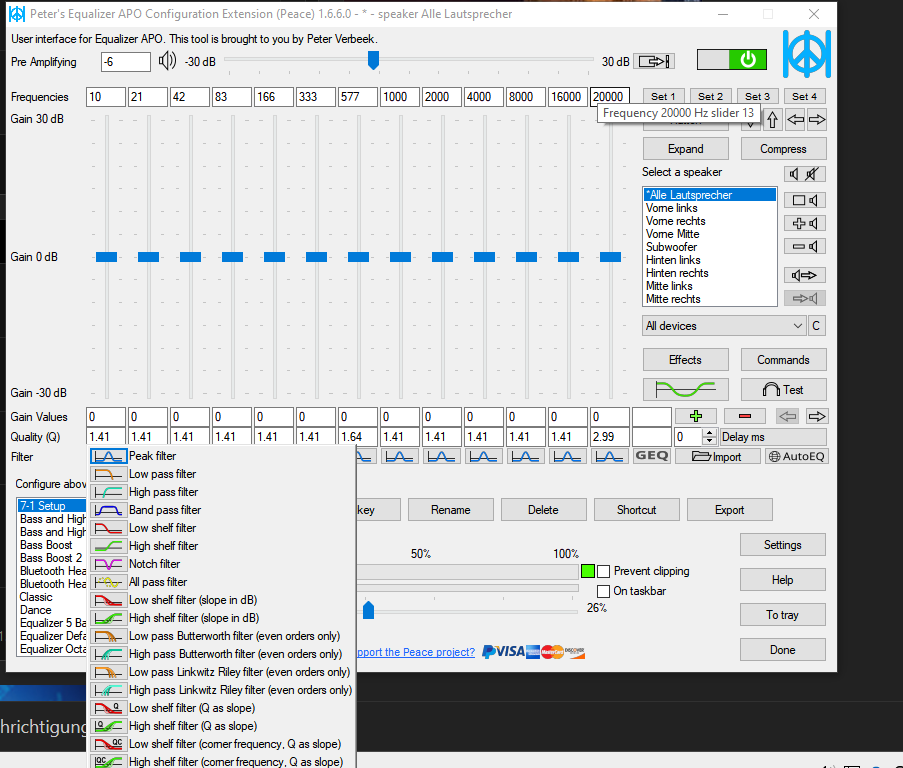Add a slider with green plus

click(696, 416)
